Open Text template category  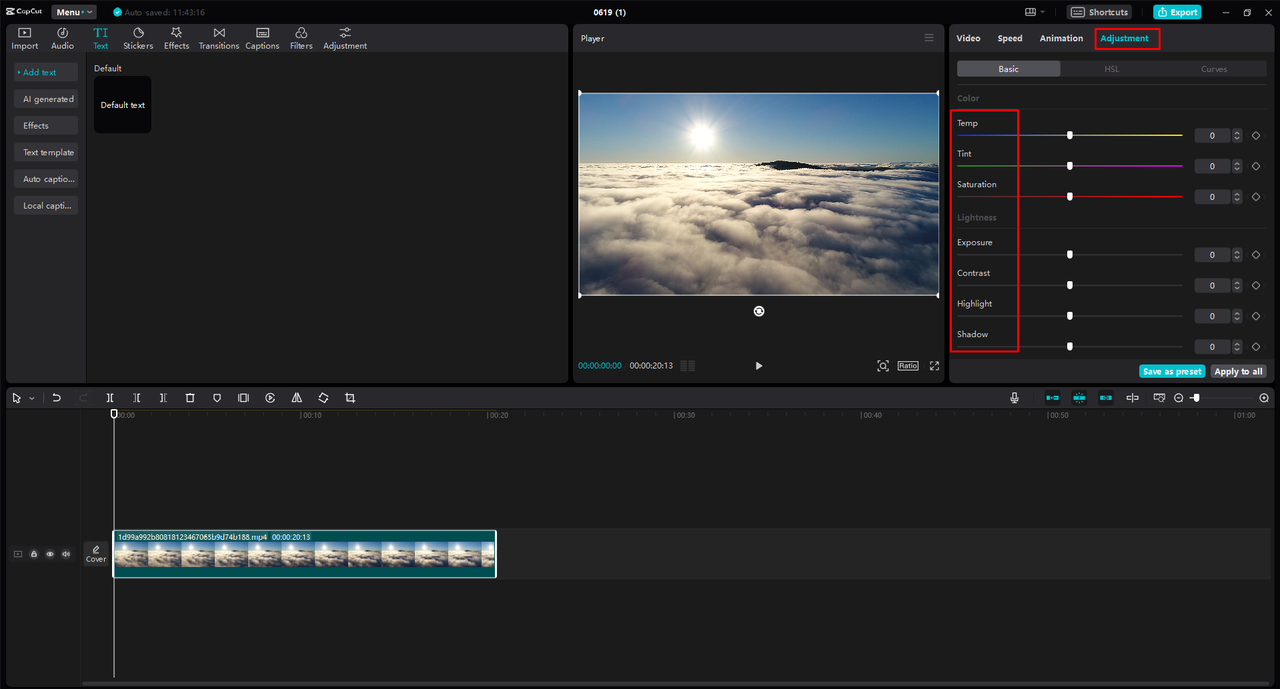tap(46, 152)
